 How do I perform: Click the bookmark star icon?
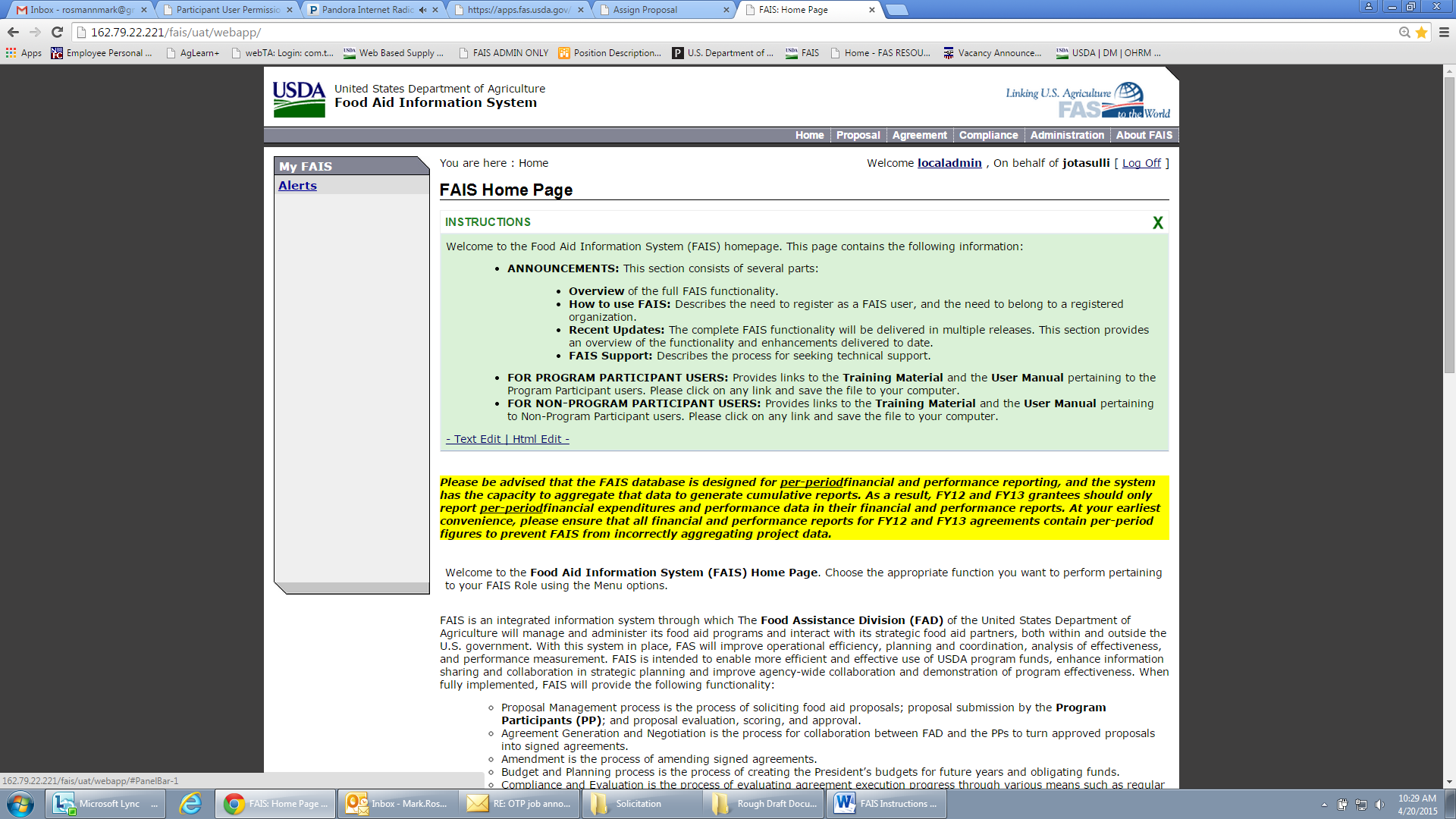[1422, 33]
